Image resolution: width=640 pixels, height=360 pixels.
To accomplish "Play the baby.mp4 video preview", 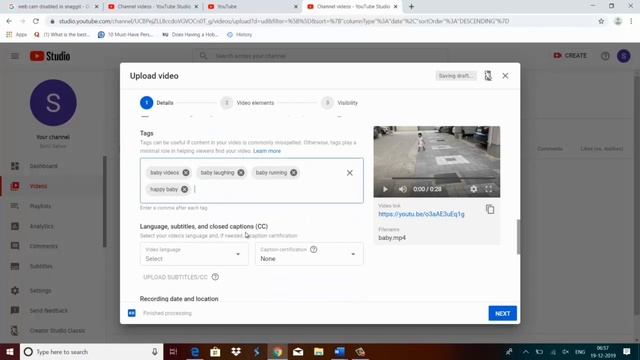I will click(x=385, y=189).
